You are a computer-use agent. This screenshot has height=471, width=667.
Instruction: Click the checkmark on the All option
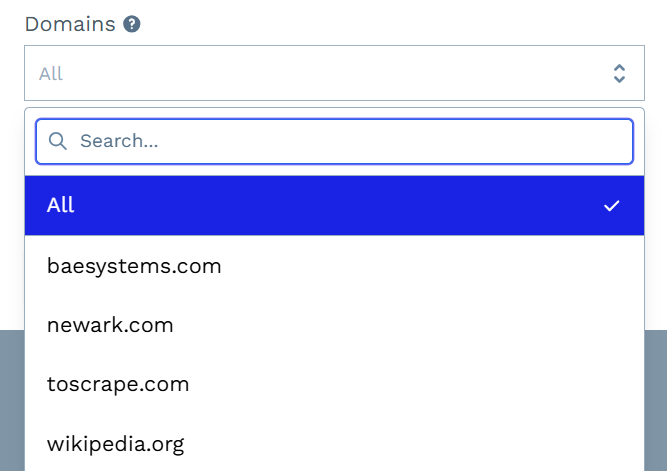[x=612, y=206]
